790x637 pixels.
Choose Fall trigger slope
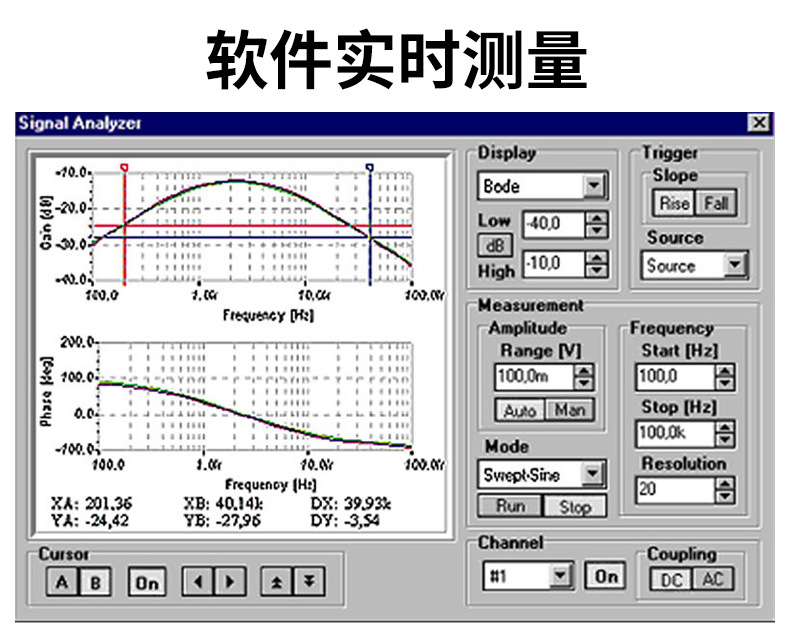point(716,203)
